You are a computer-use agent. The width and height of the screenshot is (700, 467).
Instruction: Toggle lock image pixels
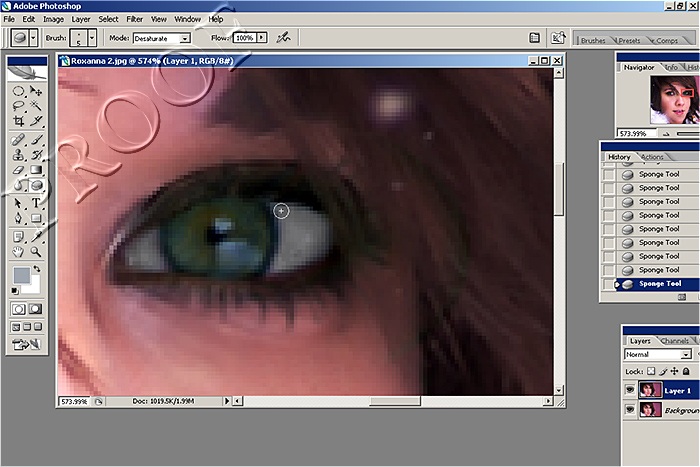click(x=663, y=371)
